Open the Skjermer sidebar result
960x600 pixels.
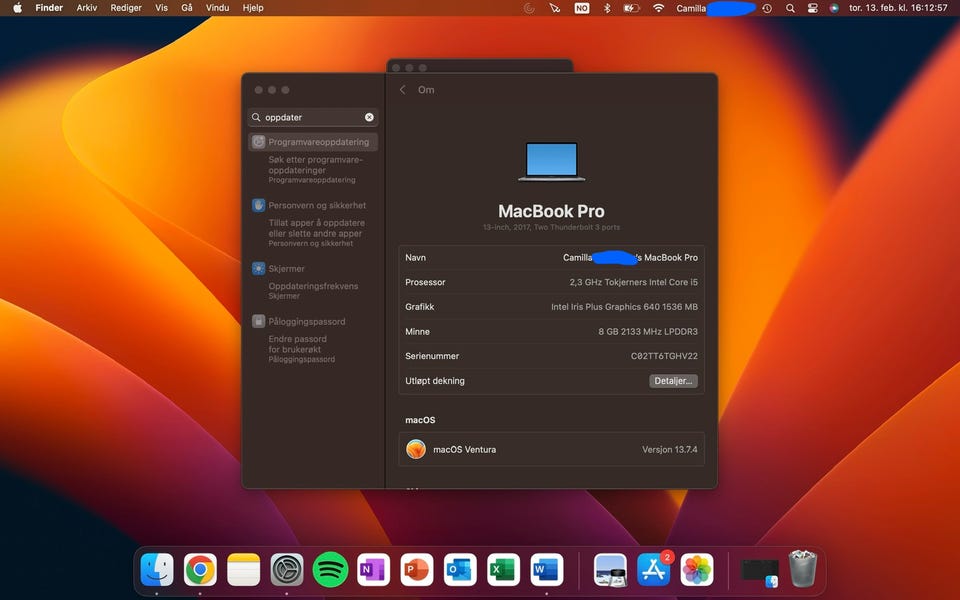pyautogui.click(x=286, y=268)
